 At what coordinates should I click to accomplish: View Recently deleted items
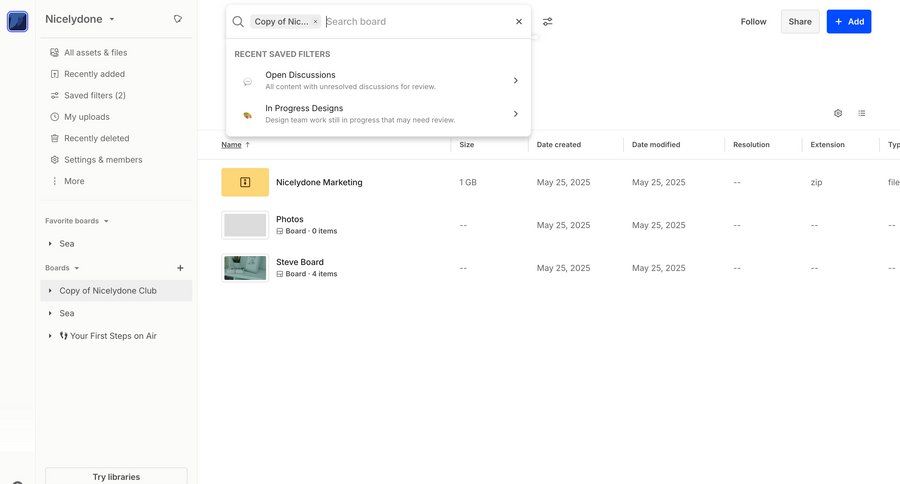pos(96,138)
